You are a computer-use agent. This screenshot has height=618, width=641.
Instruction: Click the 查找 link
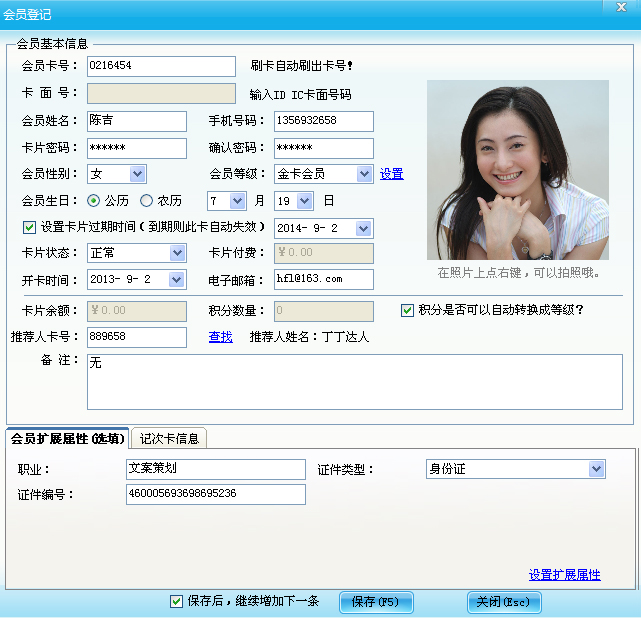pos(220,337)
